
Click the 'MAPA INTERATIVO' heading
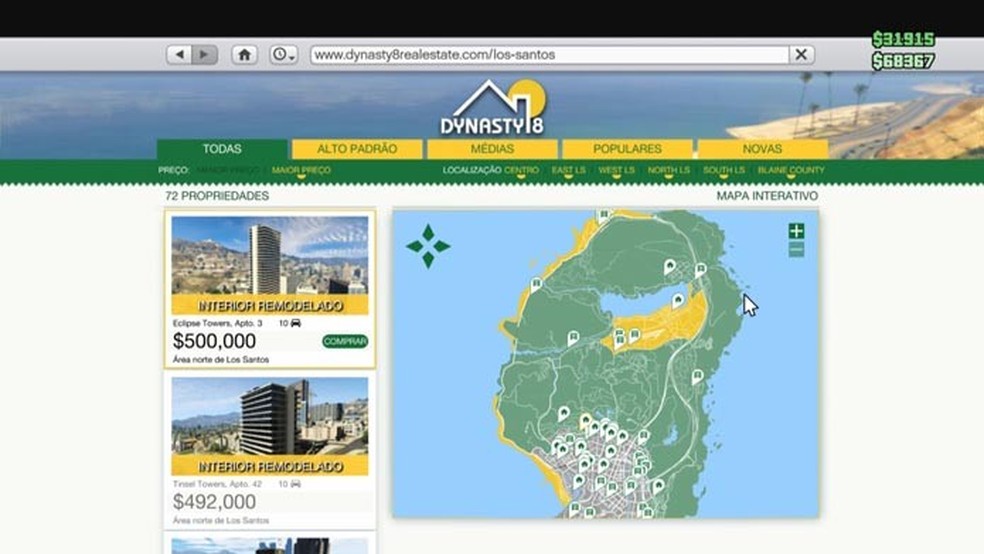click(767, 196)
